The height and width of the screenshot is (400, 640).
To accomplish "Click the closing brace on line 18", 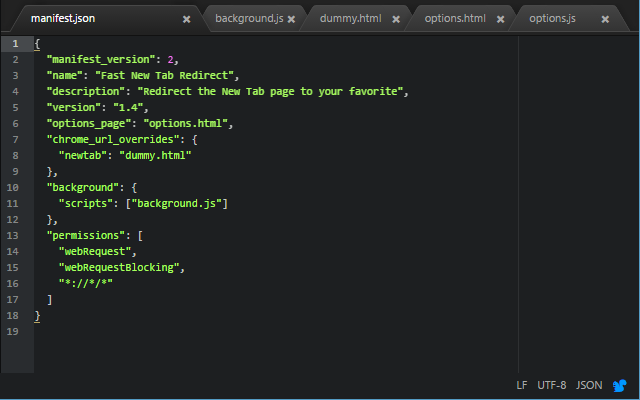I will coord(37,316).
